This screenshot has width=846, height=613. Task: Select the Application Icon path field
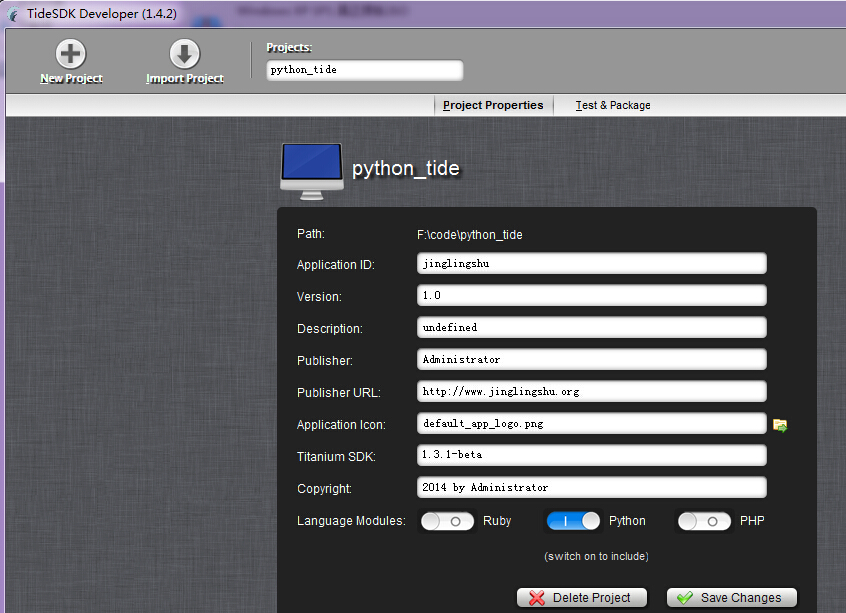click(x=592, y=424)
